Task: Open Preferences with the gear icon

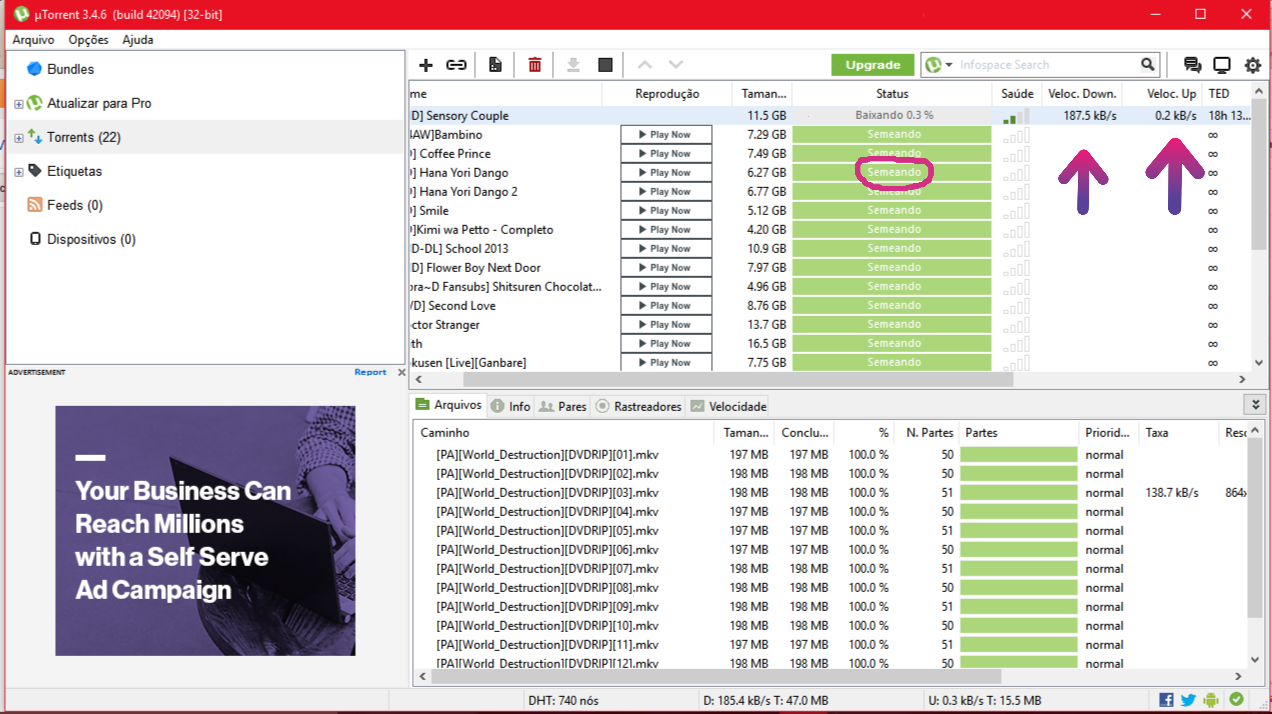Action: 1252,64
